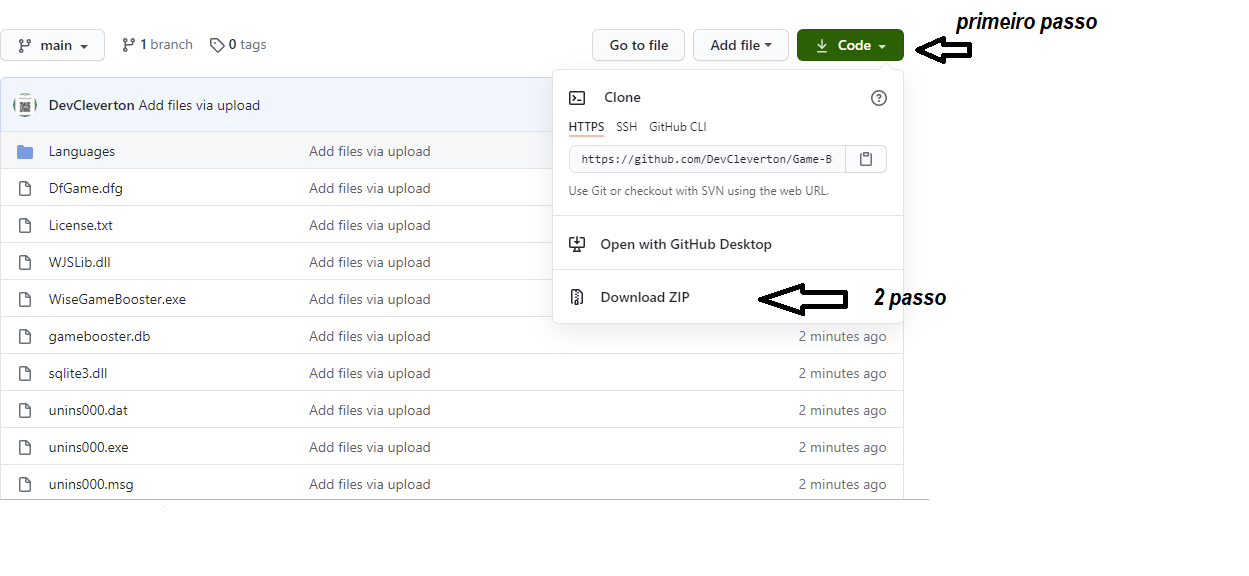Open commit message for DfGame.dfg row
This screenshot has height=576, width=1249.
(370, 188)
